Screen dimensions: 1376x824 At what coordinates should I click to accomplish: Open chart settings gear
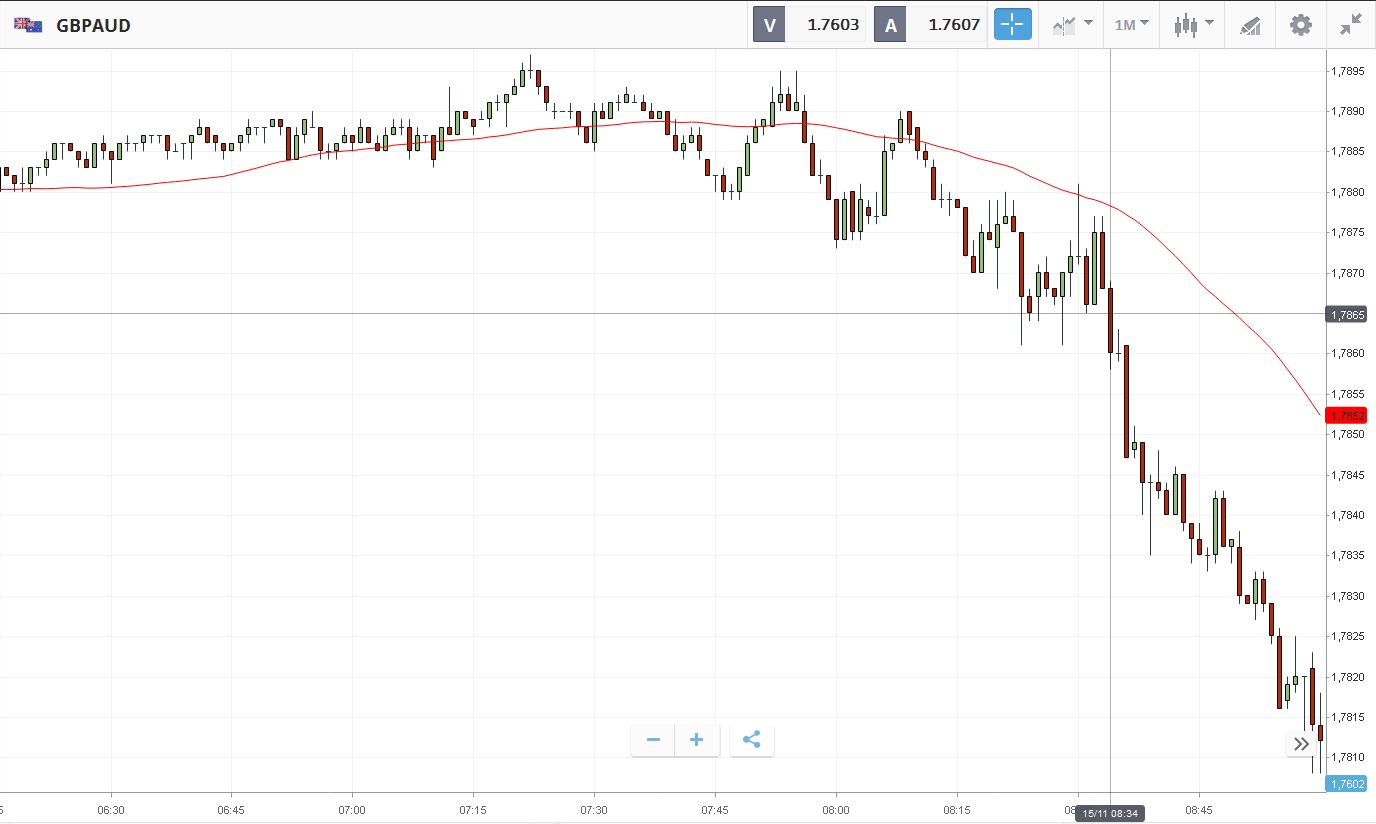(x=1300, y=25)
